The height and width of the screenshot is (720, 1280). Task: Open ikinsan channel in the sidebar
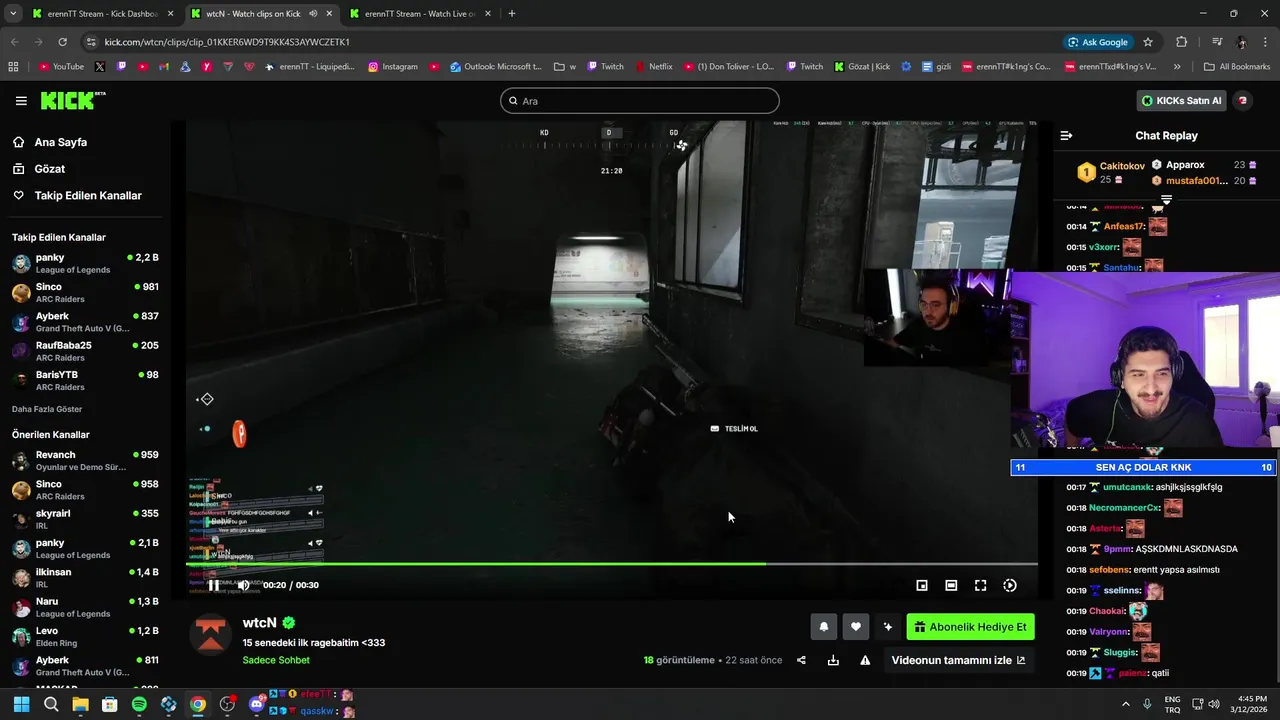[85, 578]
